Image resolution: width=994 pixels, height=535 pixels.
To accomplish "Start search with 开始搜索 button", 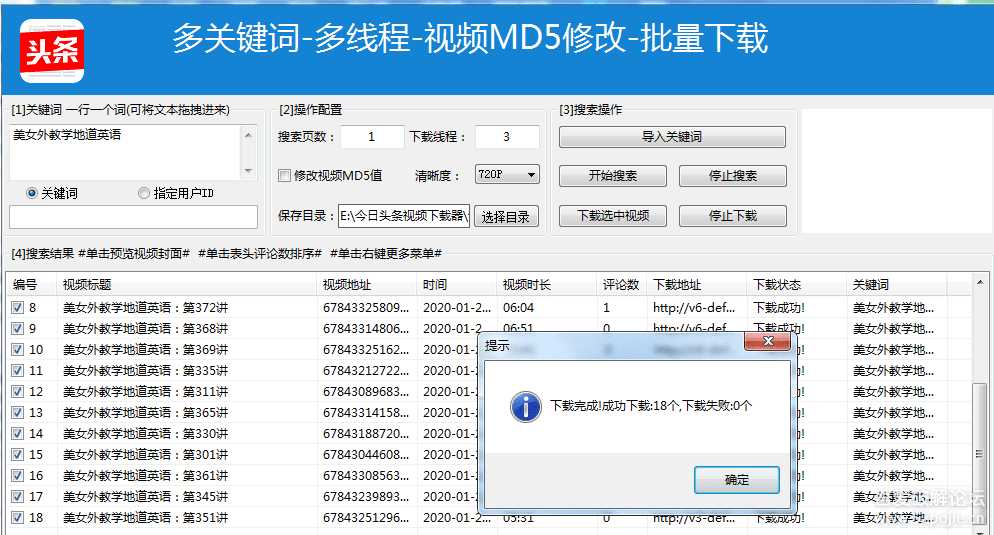I will pos(612,176).
